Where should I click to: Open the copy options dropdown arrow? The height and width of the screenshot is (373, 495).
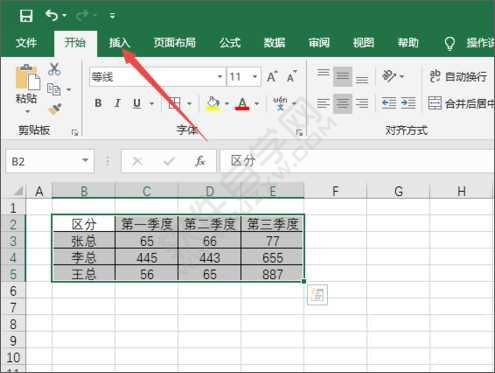69,89
